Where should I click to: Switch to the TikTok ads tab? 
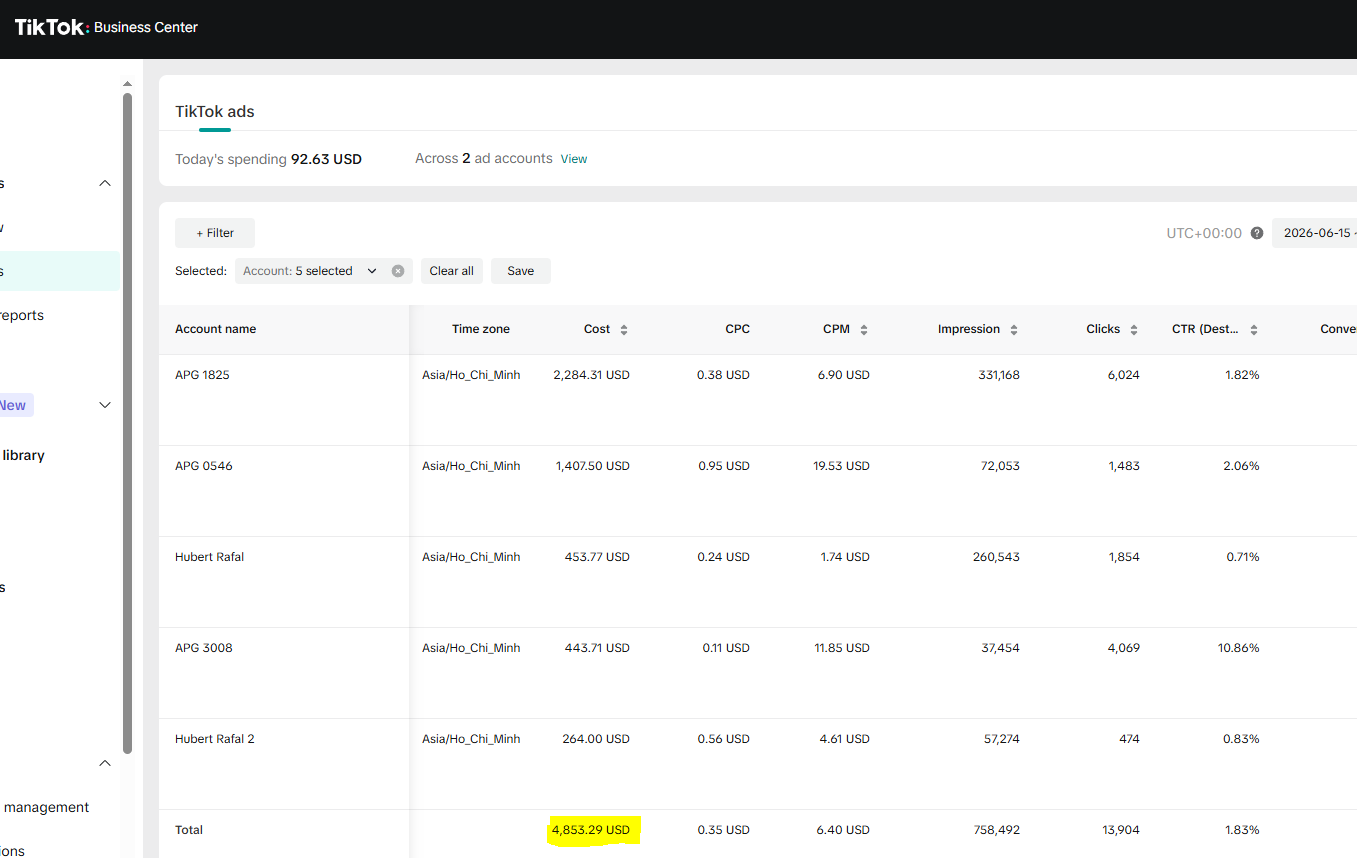click(215, 112)
